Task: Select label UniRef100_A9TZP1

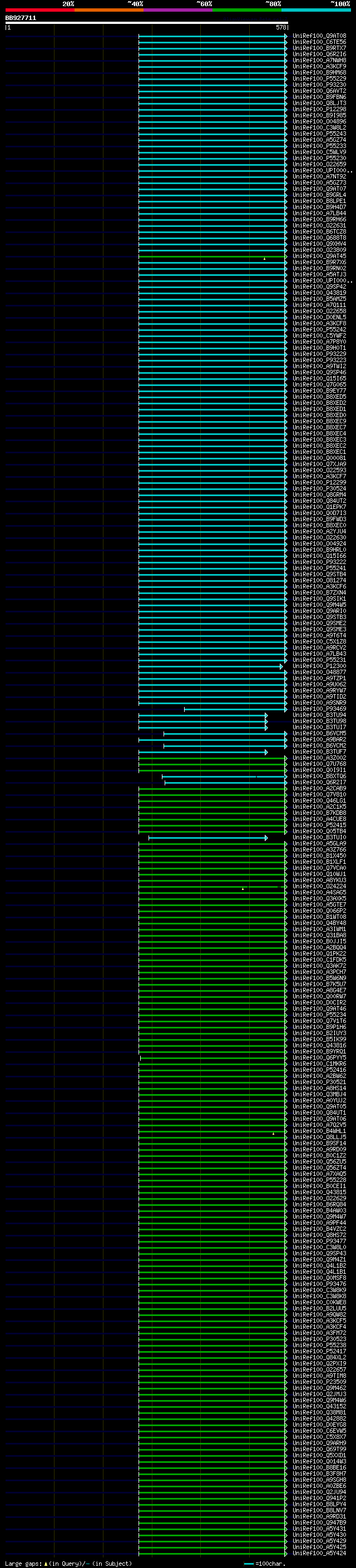Action: coord(319,679)
